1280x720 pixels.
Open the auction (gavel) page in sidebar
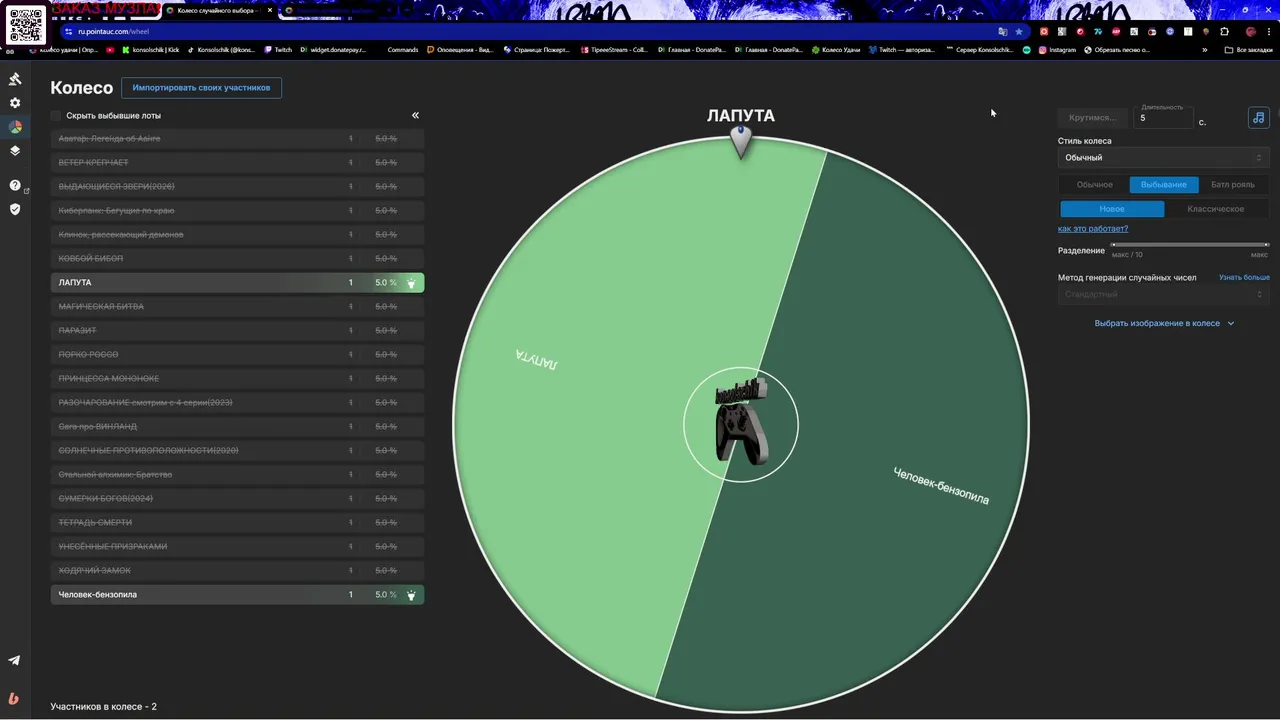click(x=15, y=79)
